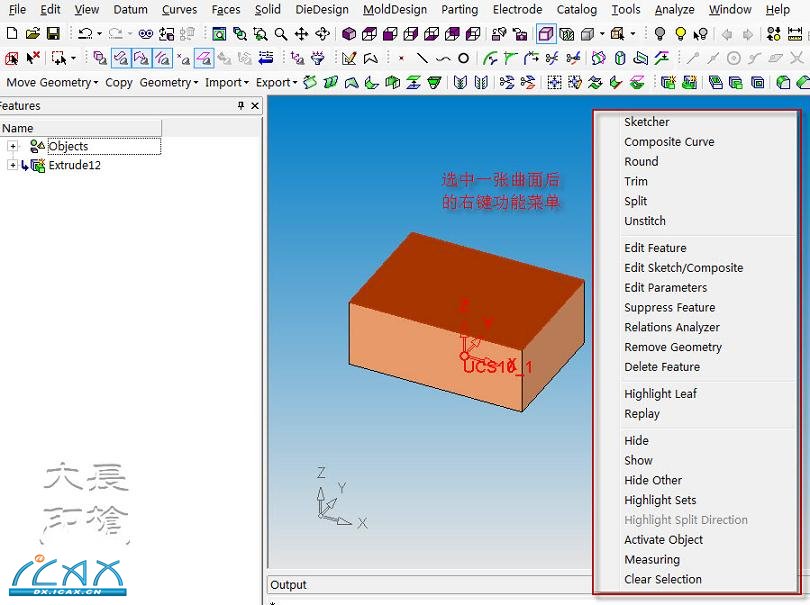The image size is (810, 605).
Task: Click the Pan four-arrow icon
Action: (301, 34)
